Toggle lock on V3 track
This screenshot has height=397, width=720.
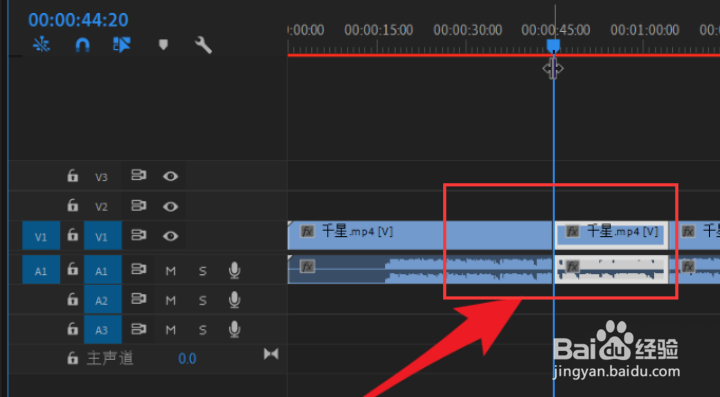73,176
